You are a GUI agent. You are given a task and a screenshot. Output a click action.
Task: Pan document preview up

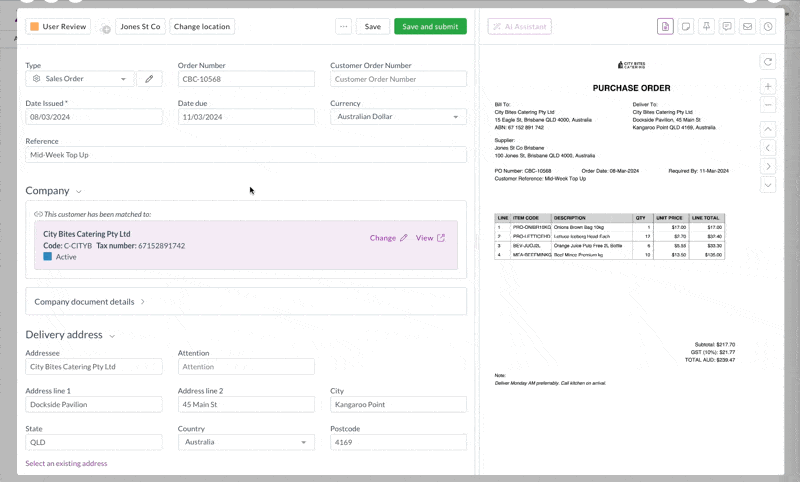768,130
